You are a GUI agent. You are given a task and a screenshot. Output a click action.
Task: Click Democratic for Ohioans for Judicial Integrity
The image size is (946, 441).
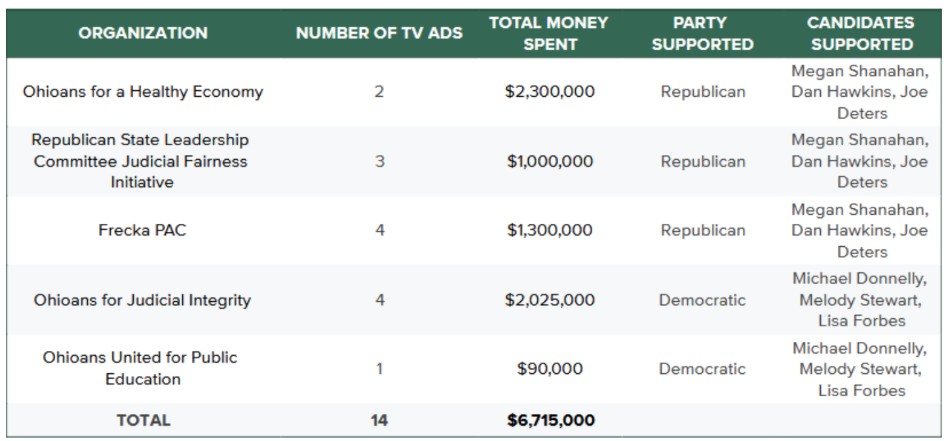coord(702,300)
